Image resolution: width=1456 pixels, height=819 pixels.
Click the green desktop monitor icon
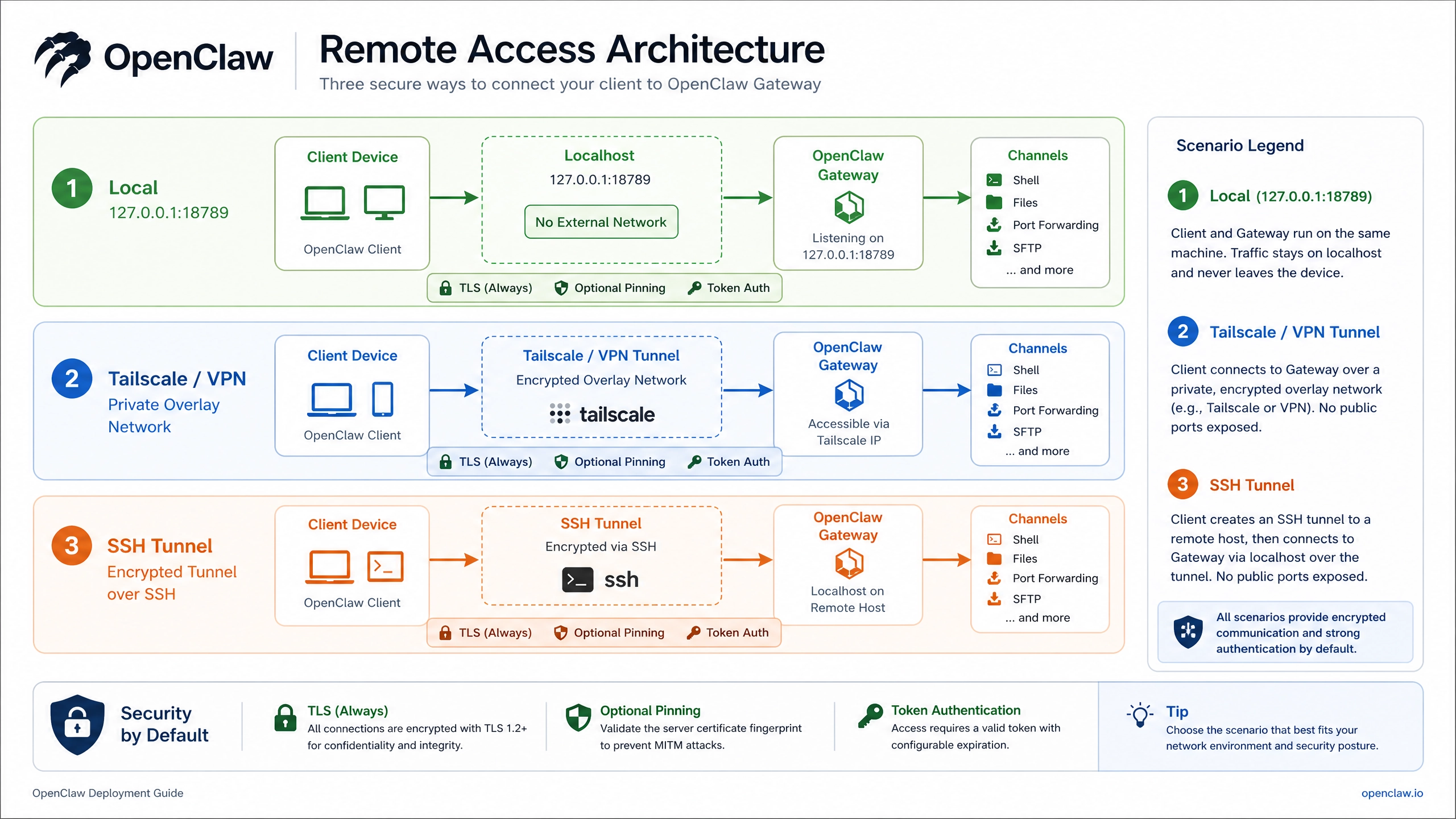(x=384, y=202)
